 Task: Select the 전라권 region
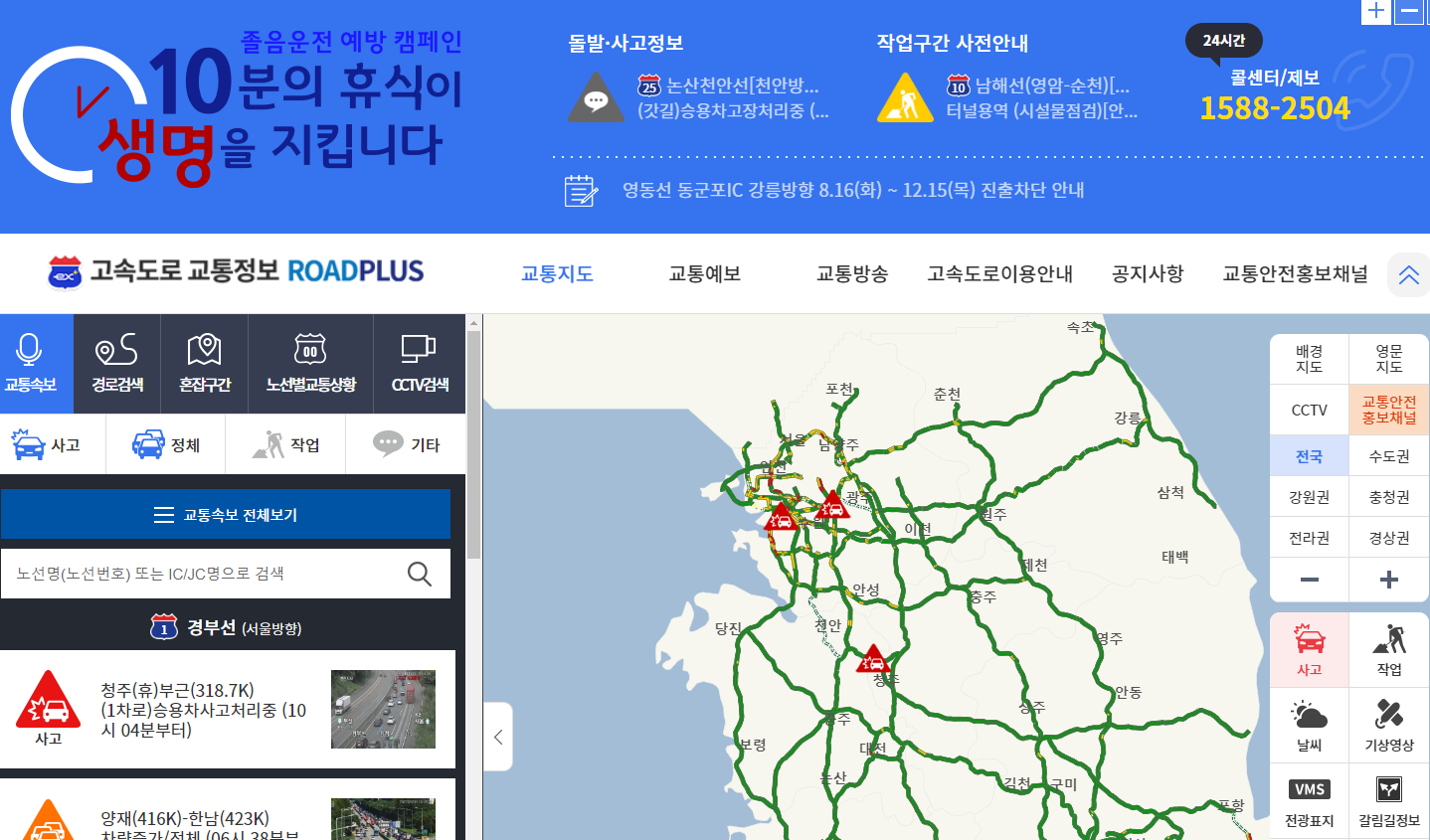tap(1309, 538)
